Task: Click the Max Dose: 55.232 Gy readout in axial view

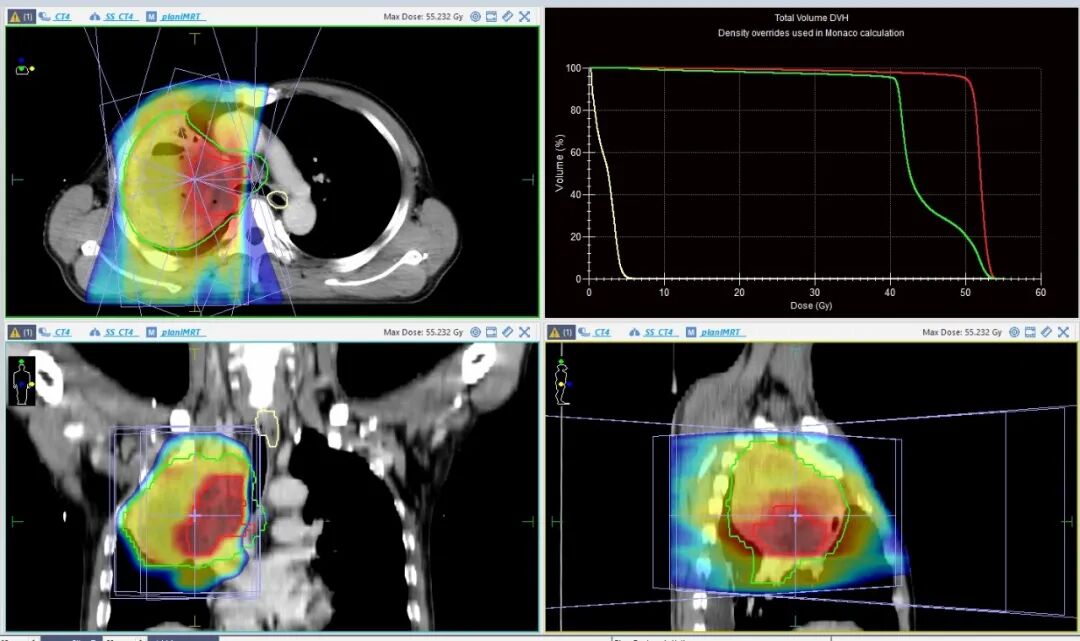Action: (423, 17)
